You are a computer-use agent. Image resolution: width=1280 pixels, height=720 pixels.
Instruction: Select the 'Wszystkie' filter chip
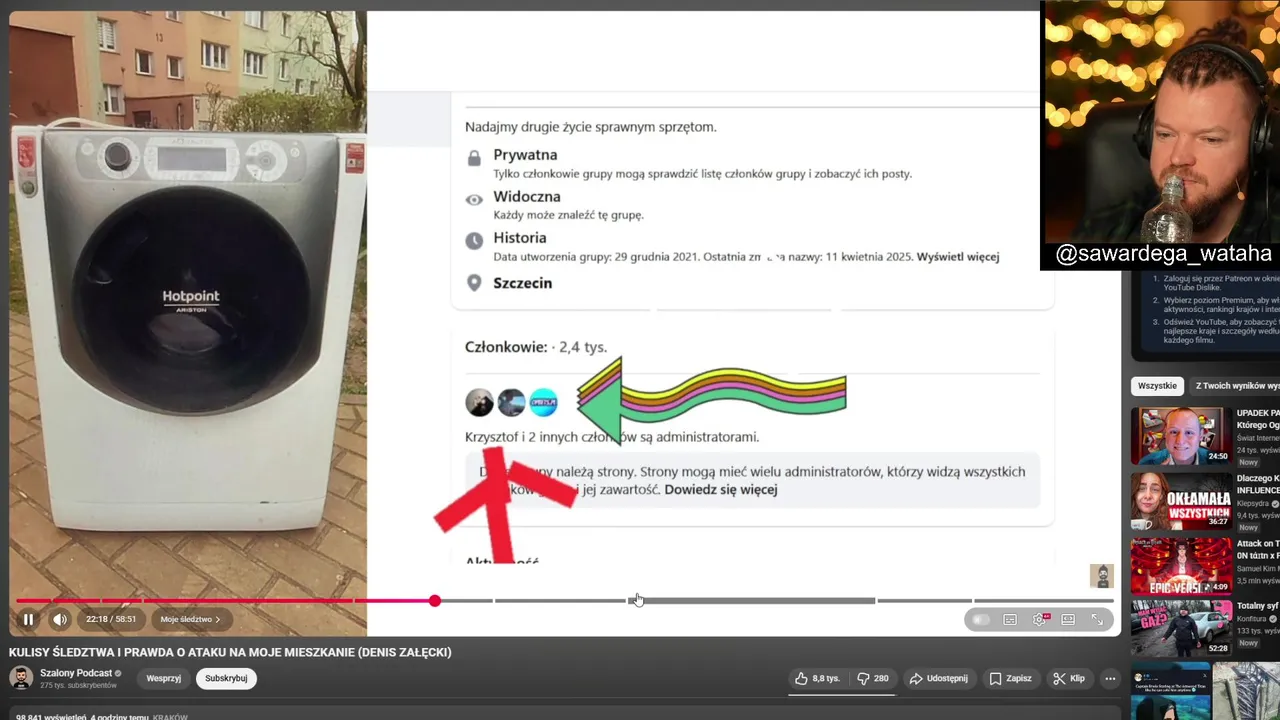click(x=1157, y=386)
